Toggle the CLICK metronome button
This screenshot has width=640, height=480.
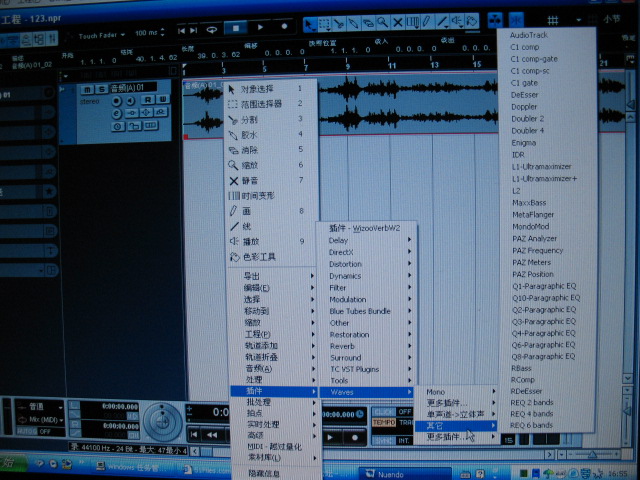[384, 412]
